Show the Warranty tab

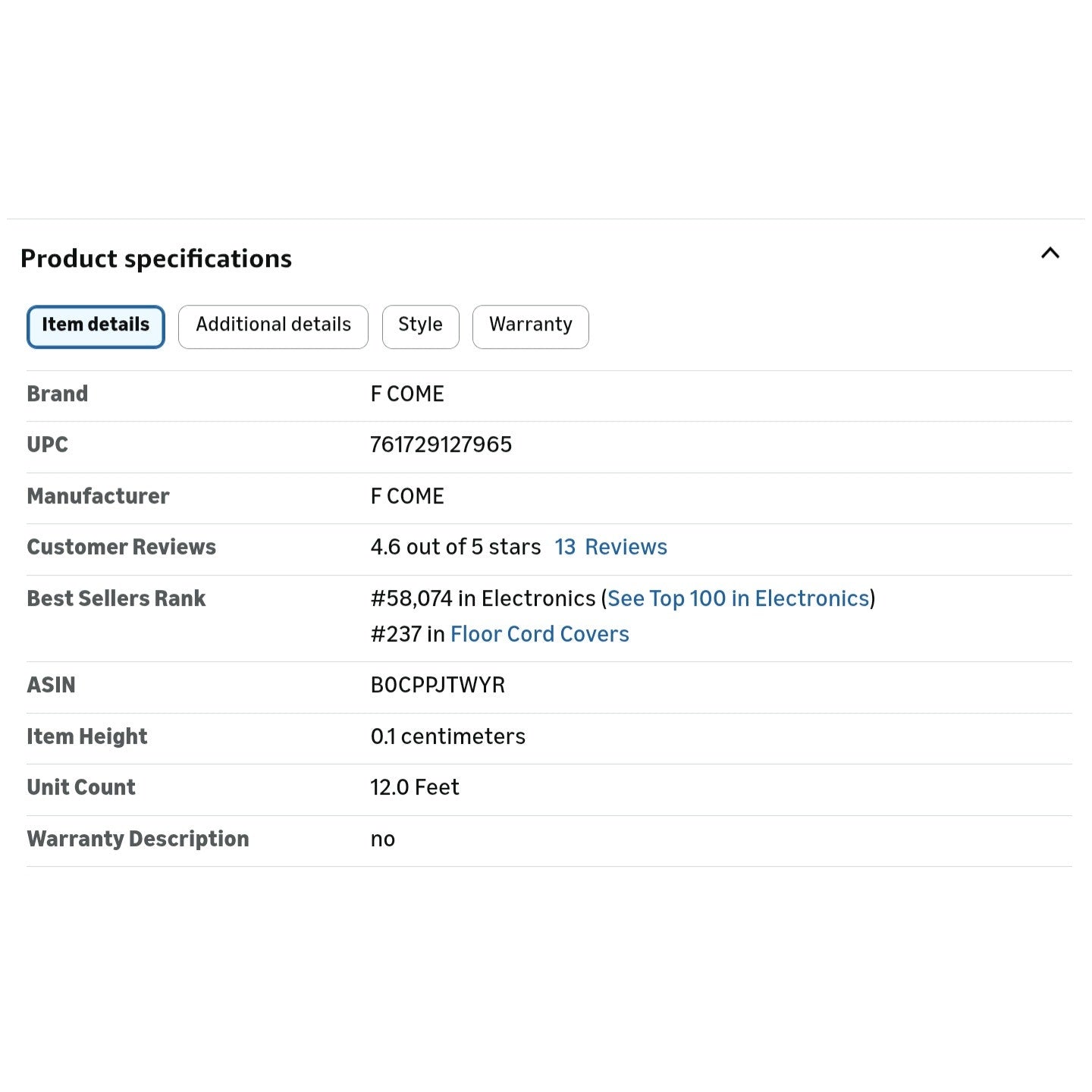[x=530, y=327]
